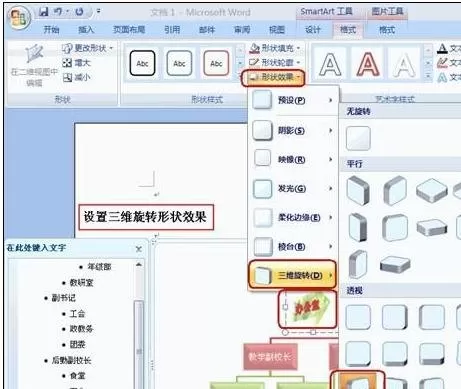
Task: Select highlighted orange 透视 preset
Action: (x=358, y=380)
